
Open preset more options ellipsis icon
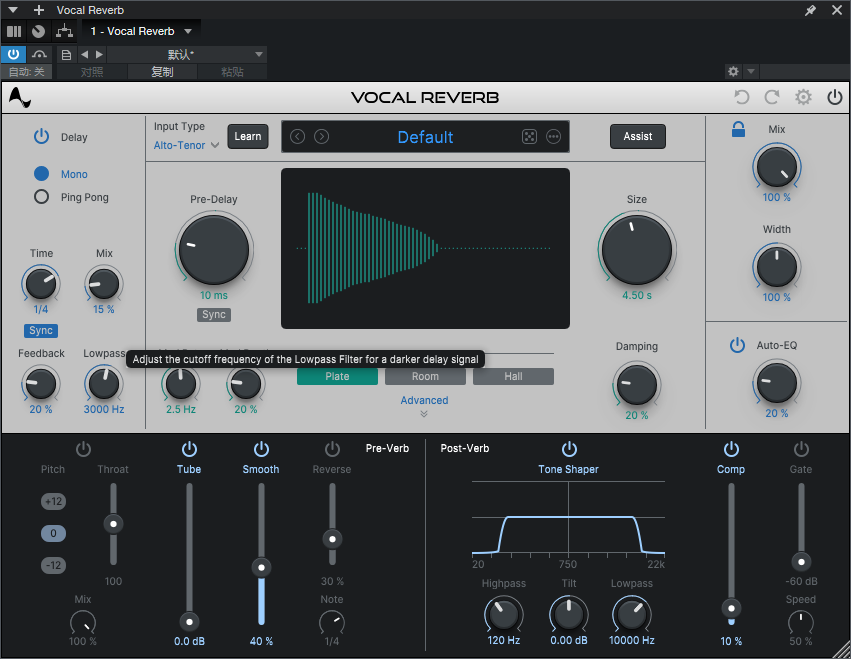(x=553, y=136)
